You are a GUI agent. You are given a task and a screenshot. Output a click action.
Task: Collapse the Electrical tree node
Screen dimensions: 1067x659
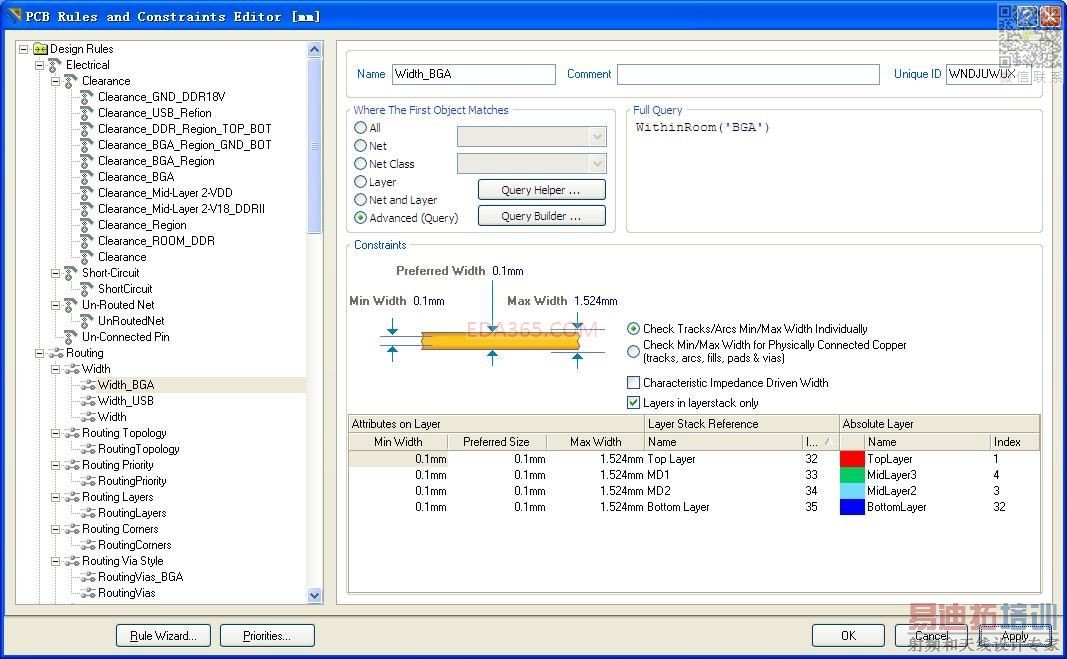tap(39, 65)
